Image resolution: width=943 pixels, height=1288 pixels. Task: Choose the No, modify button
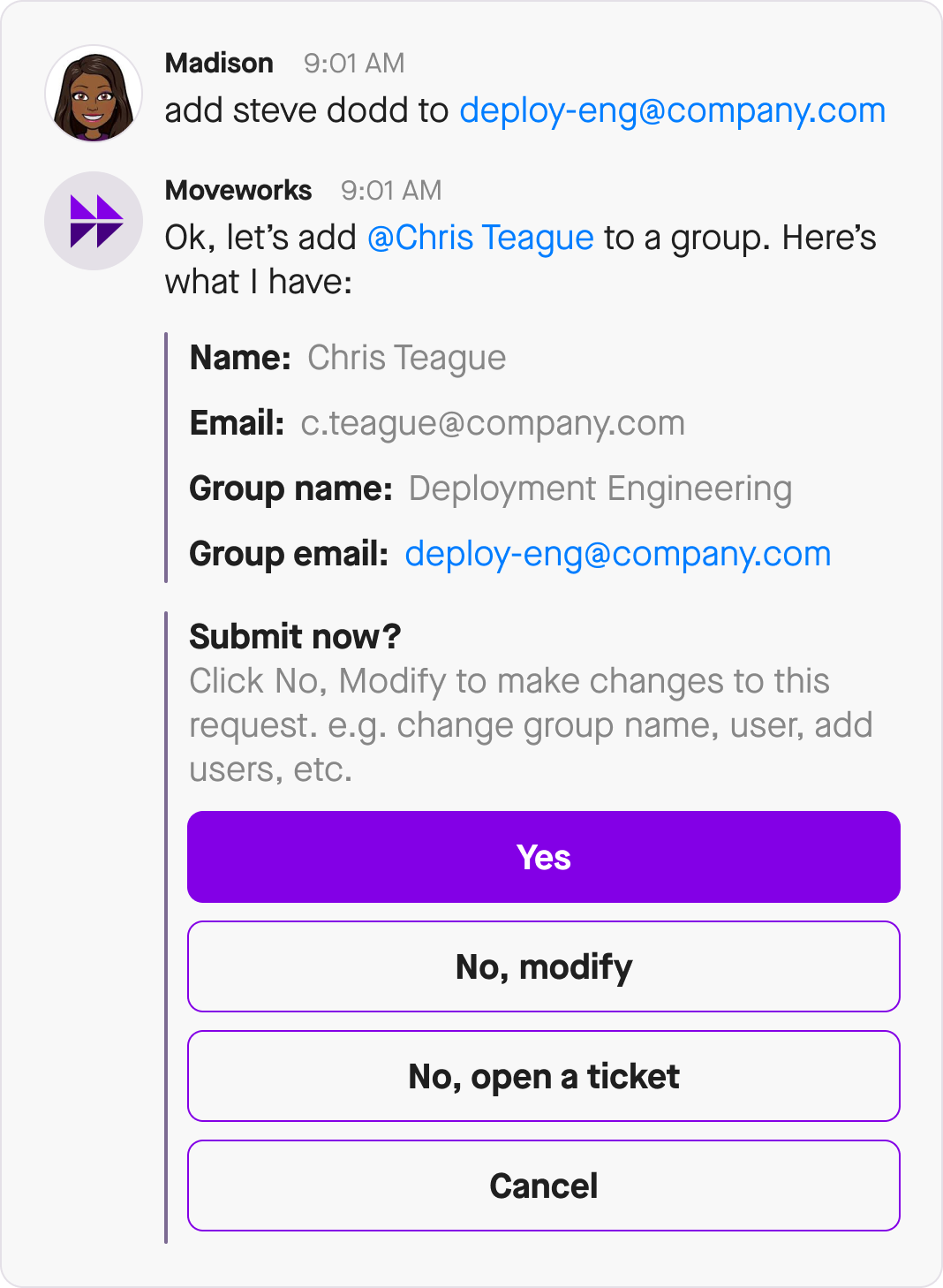544,966
